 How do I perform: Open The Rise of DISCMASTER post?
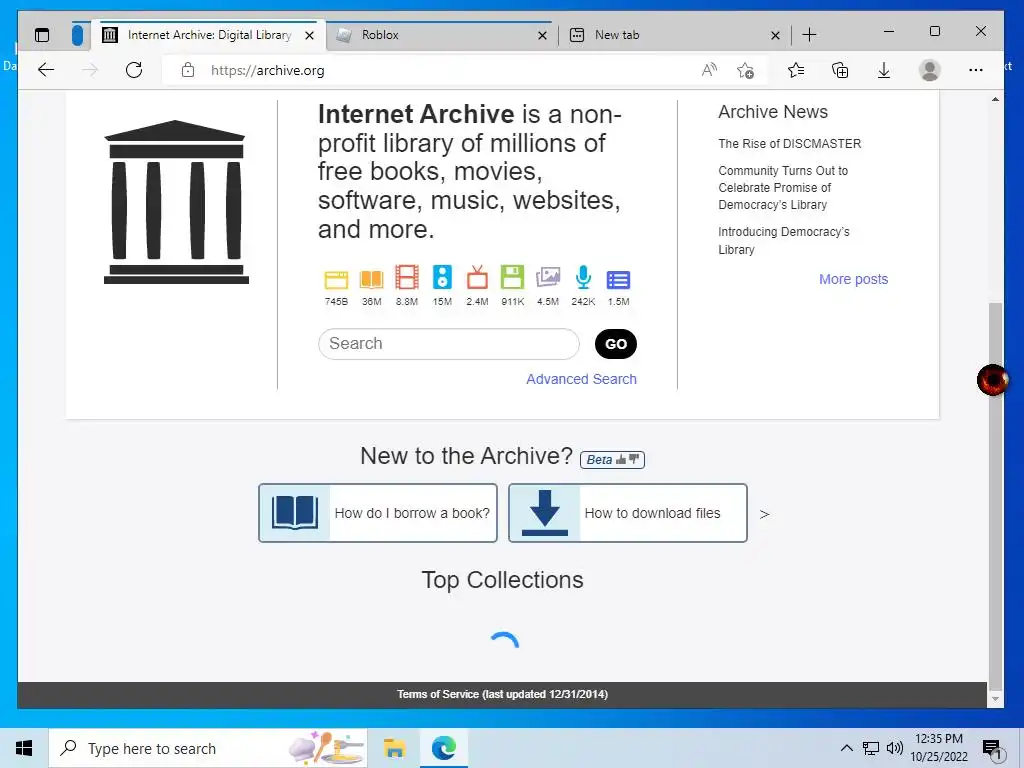coord(790,144)
